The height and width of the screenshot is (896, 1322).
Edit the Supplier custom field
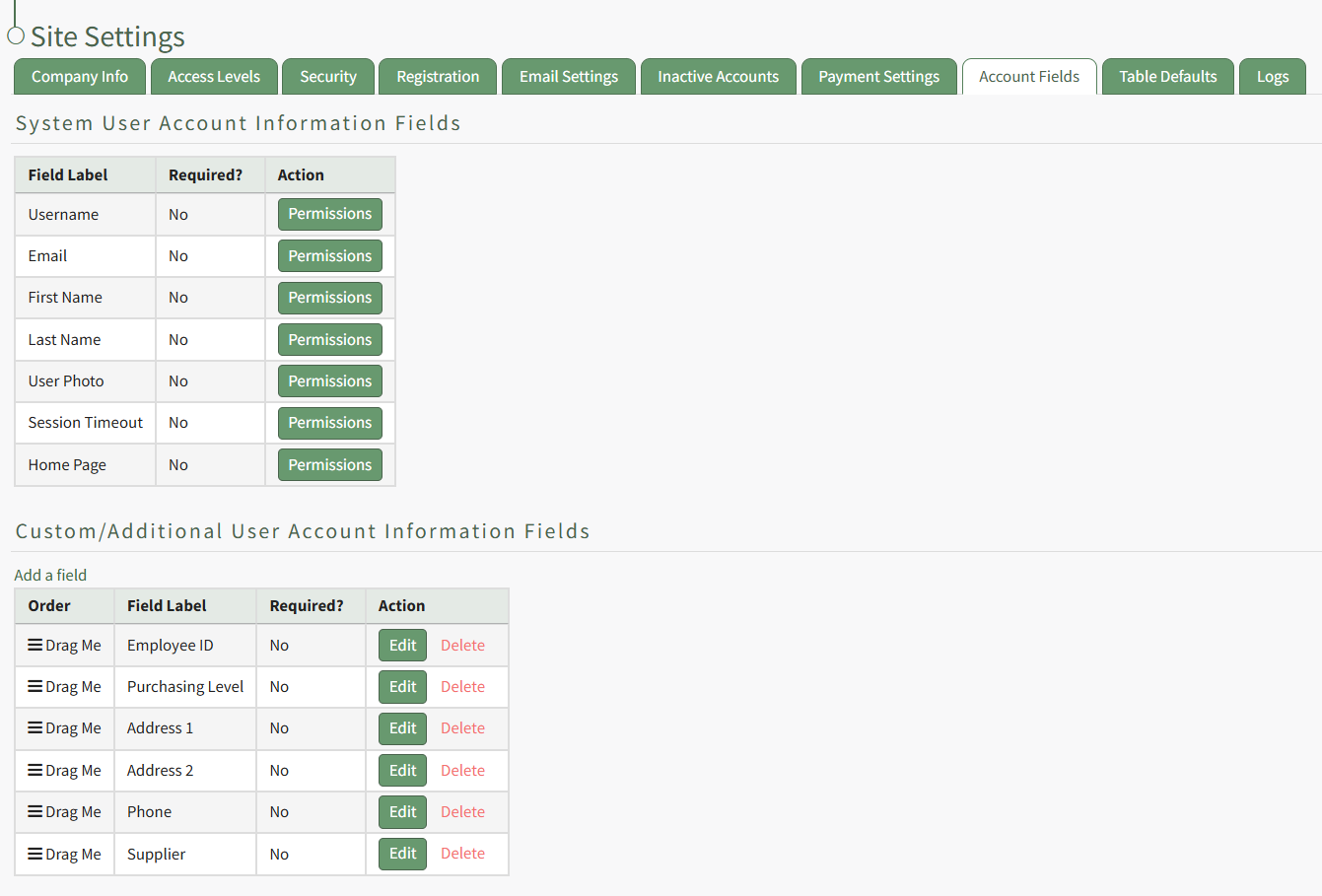[x=402, y=854]
